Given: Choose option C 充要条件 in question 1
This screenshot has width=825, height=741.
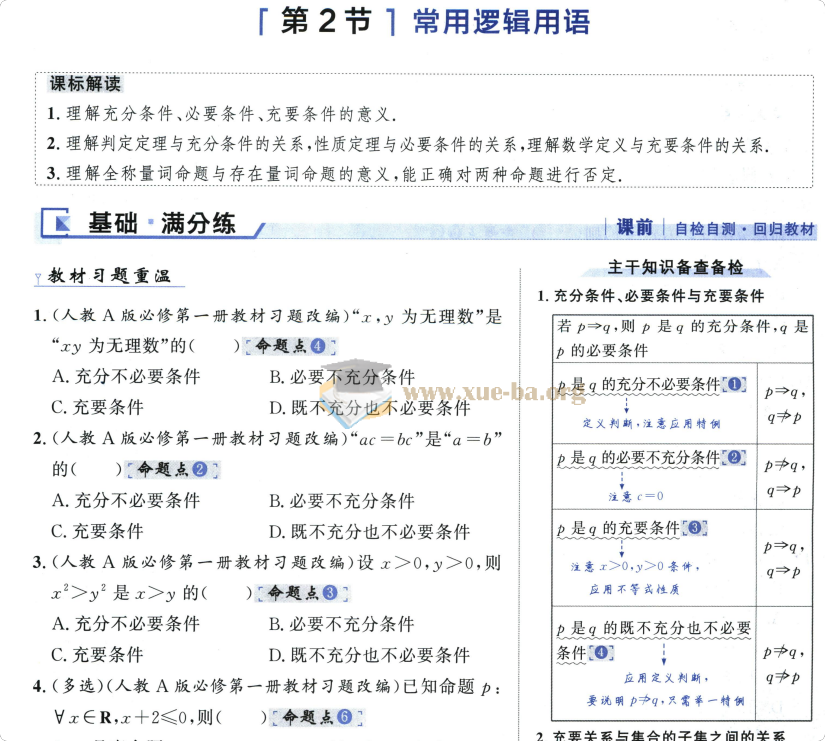Looking at the screenshot, I should (98, 407).
